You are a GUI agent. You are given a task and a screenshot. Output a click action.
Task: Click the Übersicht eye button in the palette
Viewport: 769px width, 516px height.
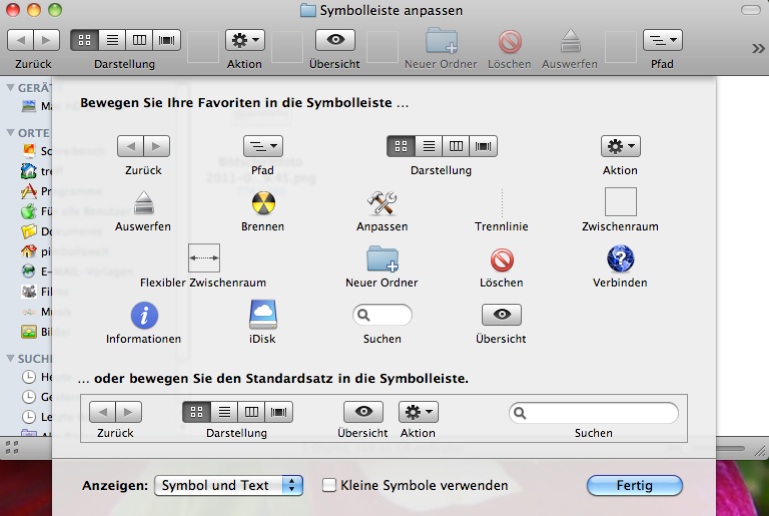[501, 314]
